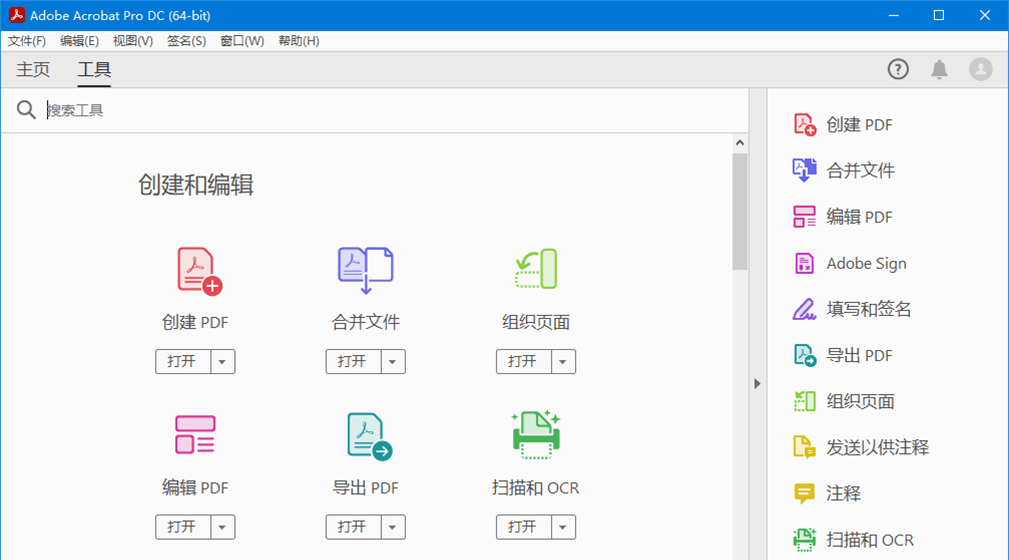Viewport: 1009px width, 560px height.
Task: Click the Create PDF large icon in grid
Action: click(x=199, y=271)
